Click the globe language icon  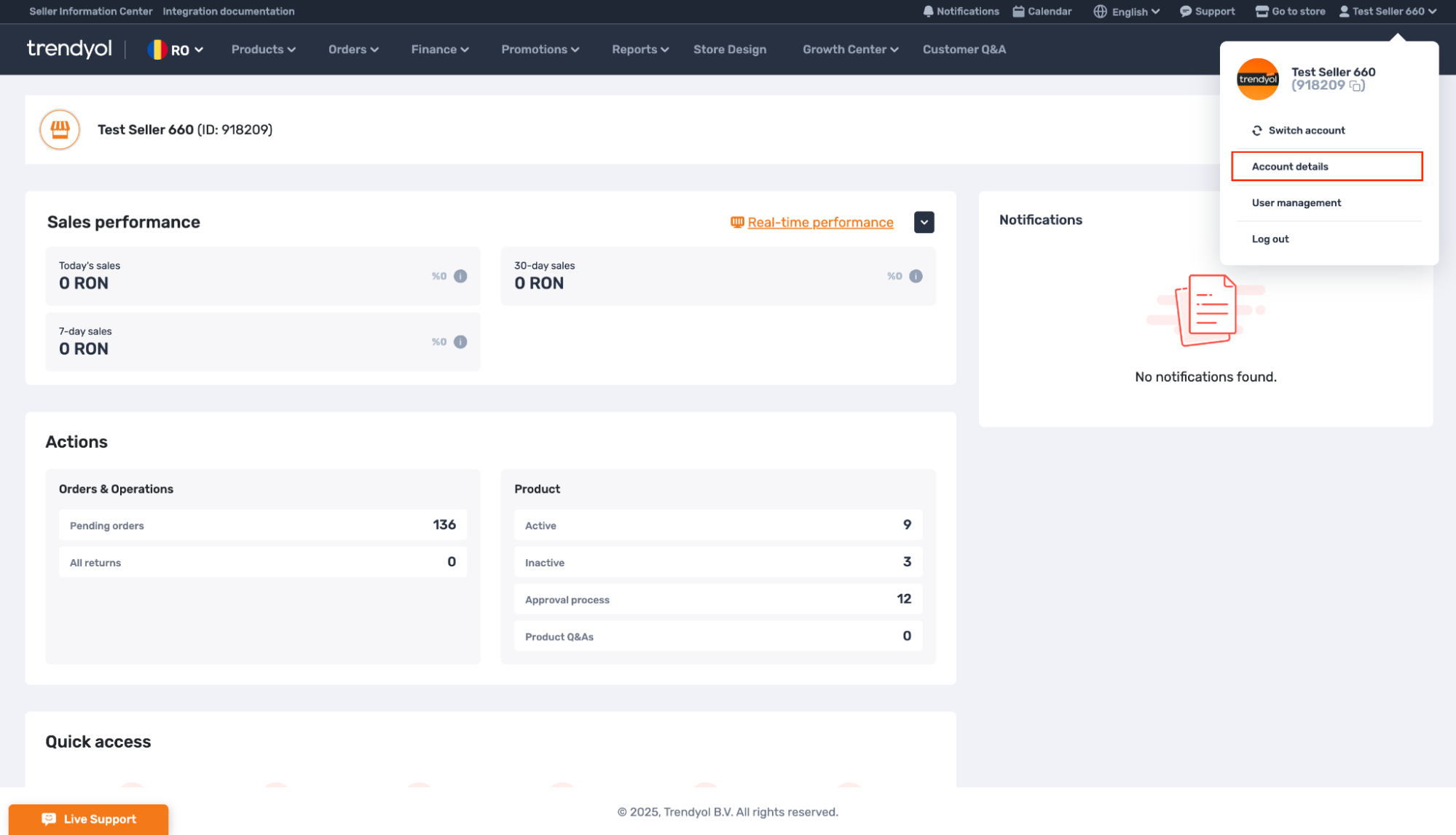click(x=1100, y=12)
